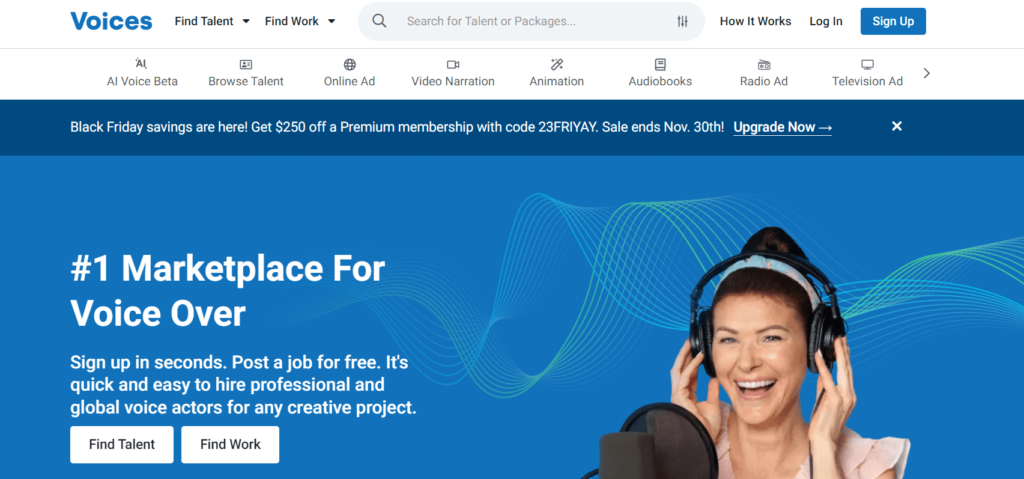This screenshot has height=479, width=1024.
Task: Open the Find Talent menu
Action: tap(212, 21)
